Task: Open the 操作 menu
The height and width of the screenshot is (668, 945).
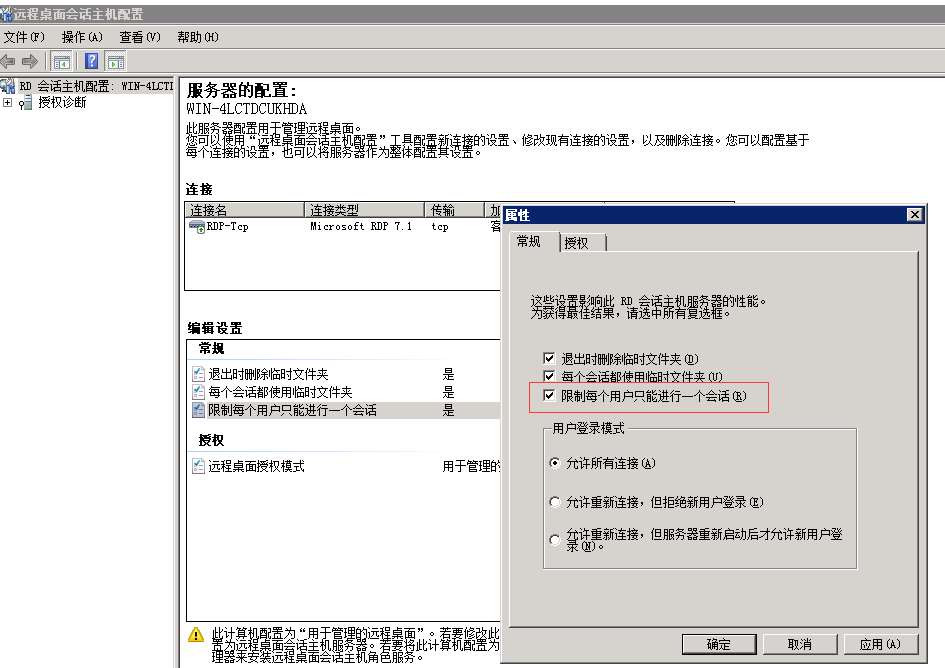Action: click(79, 36)
